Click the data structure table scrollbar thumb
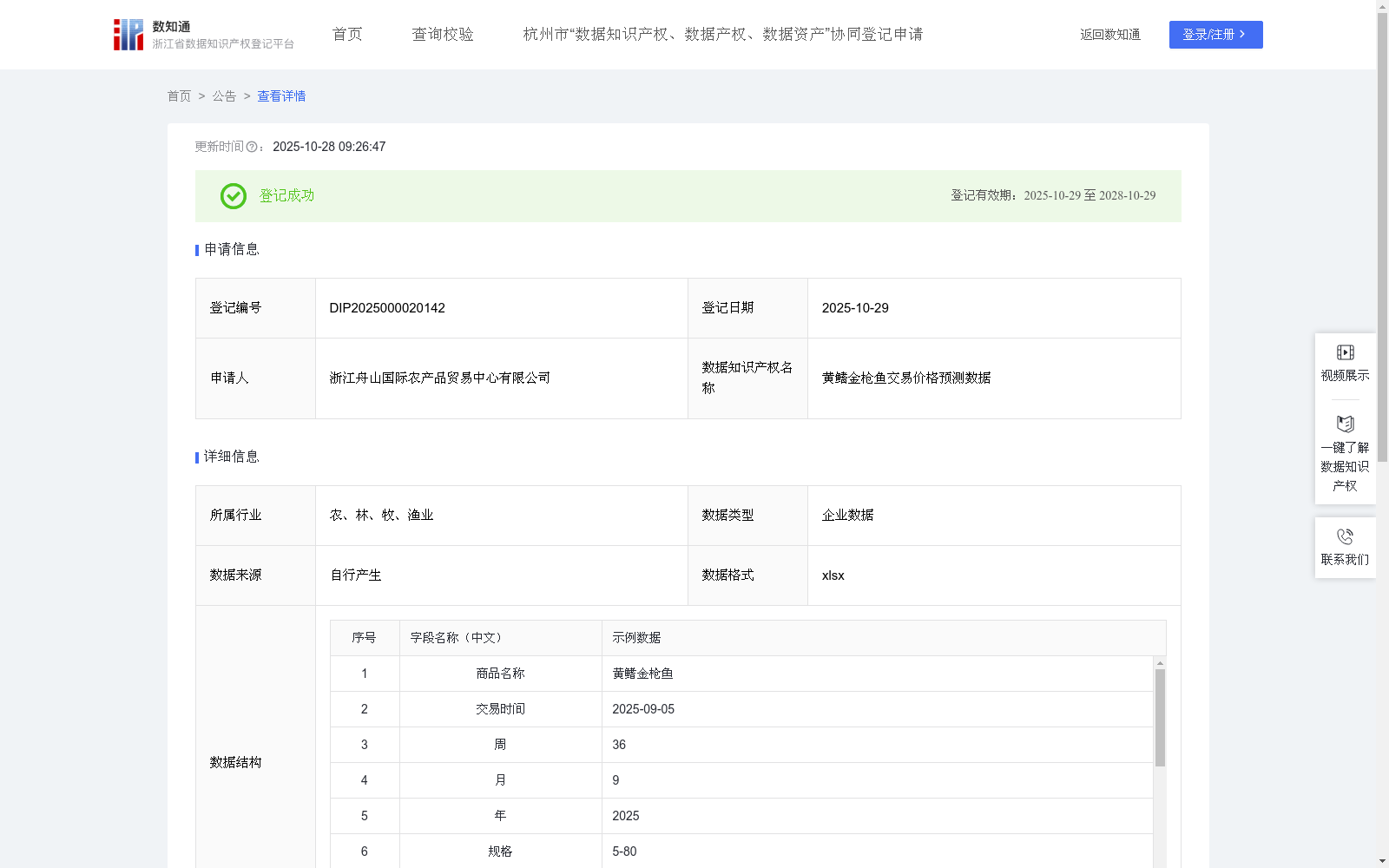1389x868 pixels. pos(1160,718)
